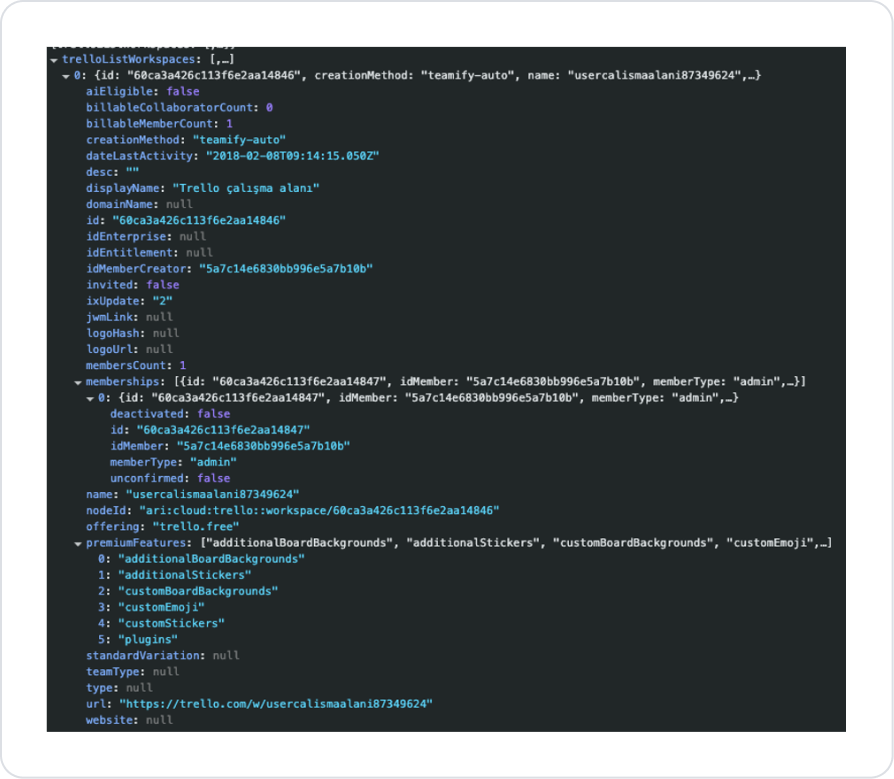The height and width of the screenshot is (779, 894).
Task: Click membership id "60ca3a426c113f6e2aa14847" property row
Action: coord(210,430)
